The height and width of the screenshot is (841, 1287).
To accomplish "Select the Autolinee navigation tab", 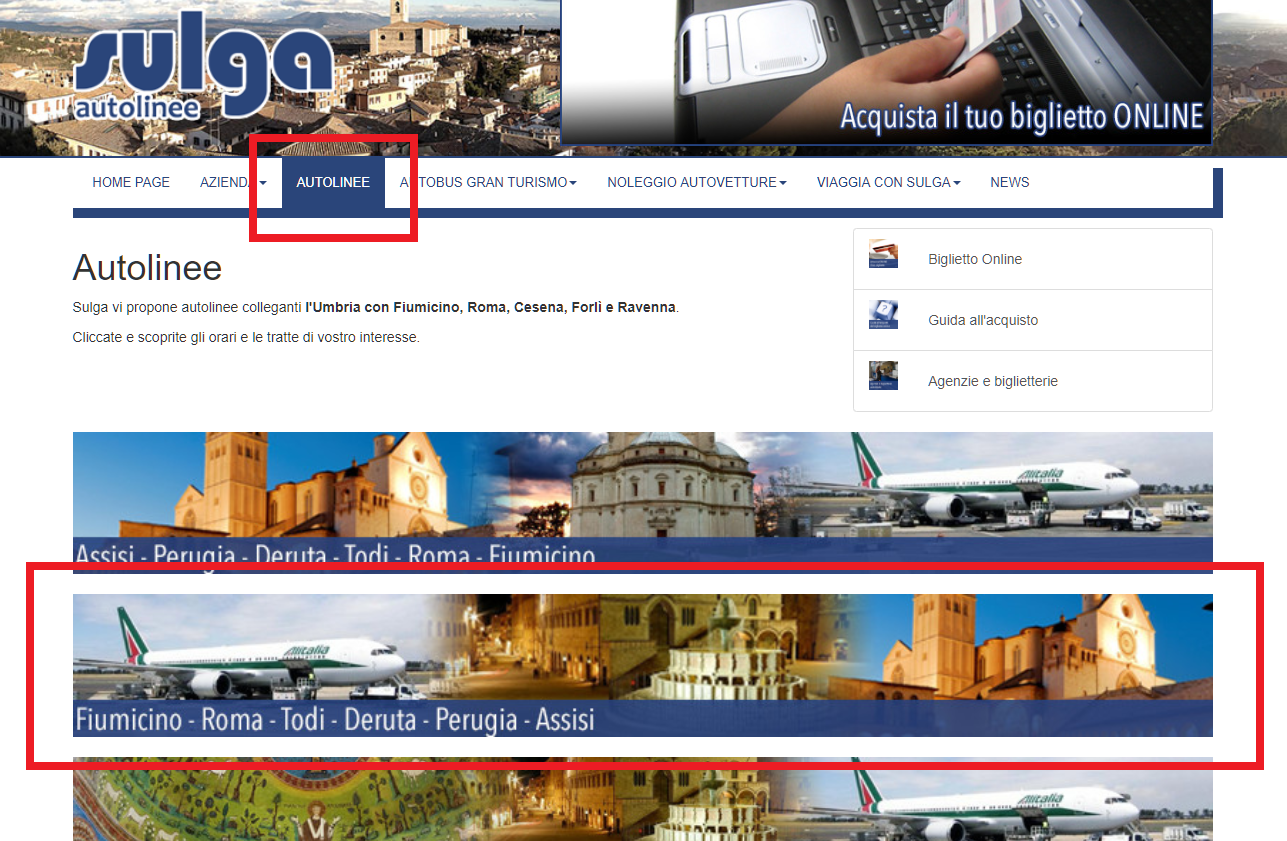I will tap(333, 183).
